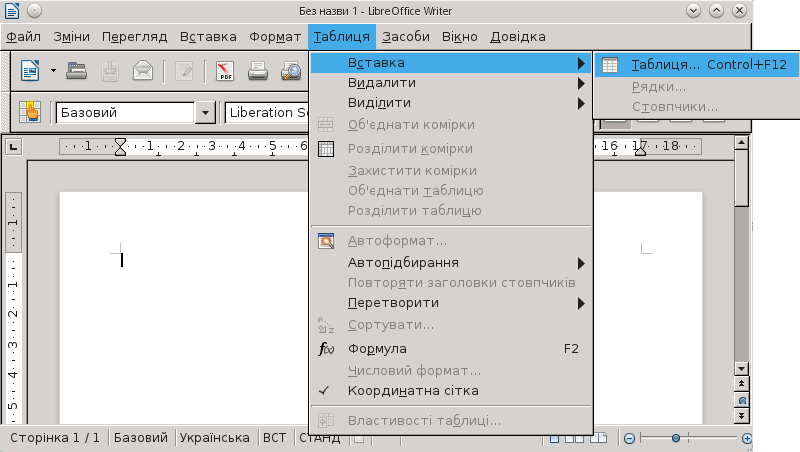800x452 pixels.
Task: Click Базовий page style in status bar
Action: coord(140,438)
